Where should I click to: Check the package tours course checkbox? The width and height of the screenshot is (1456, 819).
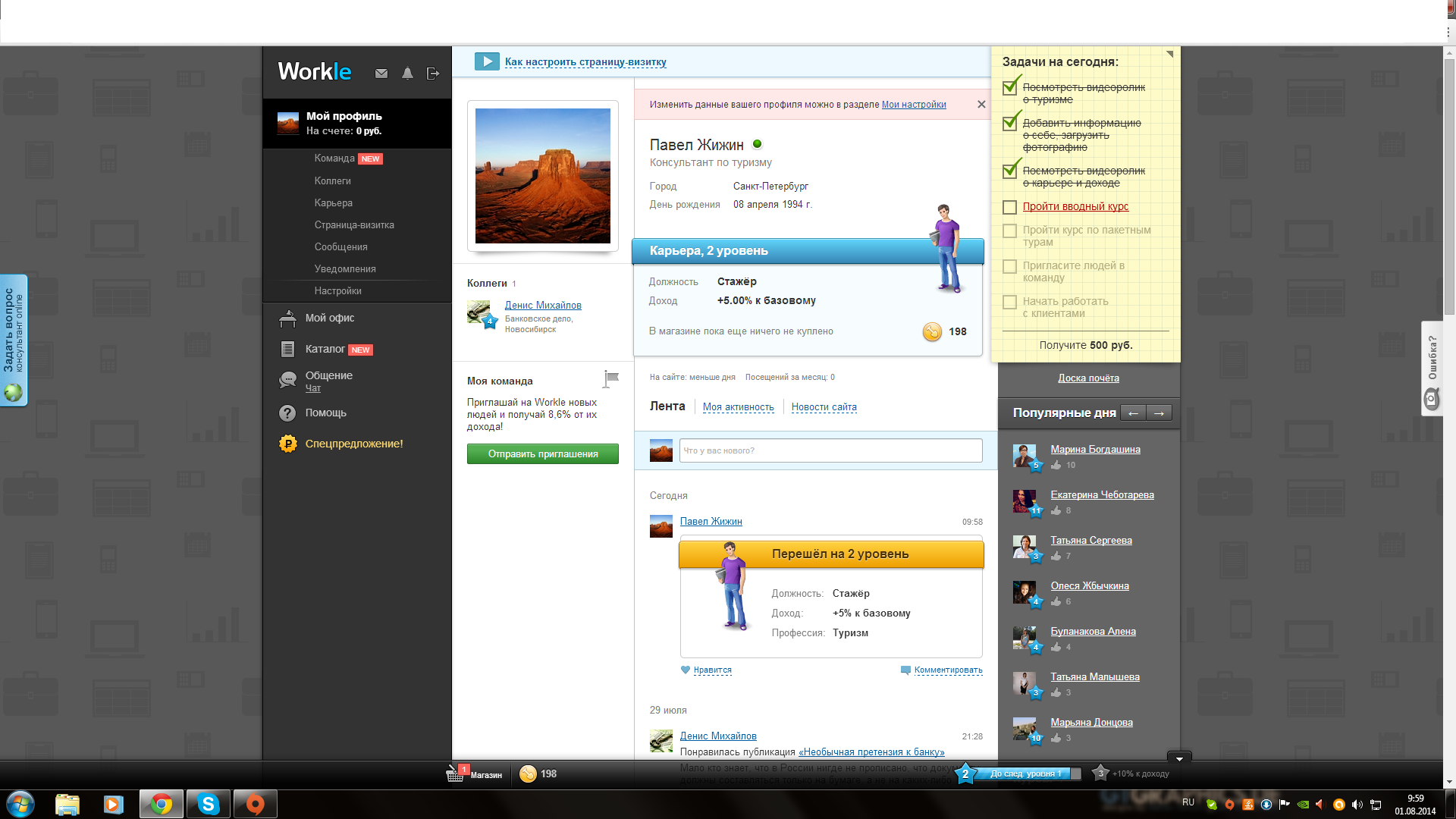click(x=1009, y=231)
